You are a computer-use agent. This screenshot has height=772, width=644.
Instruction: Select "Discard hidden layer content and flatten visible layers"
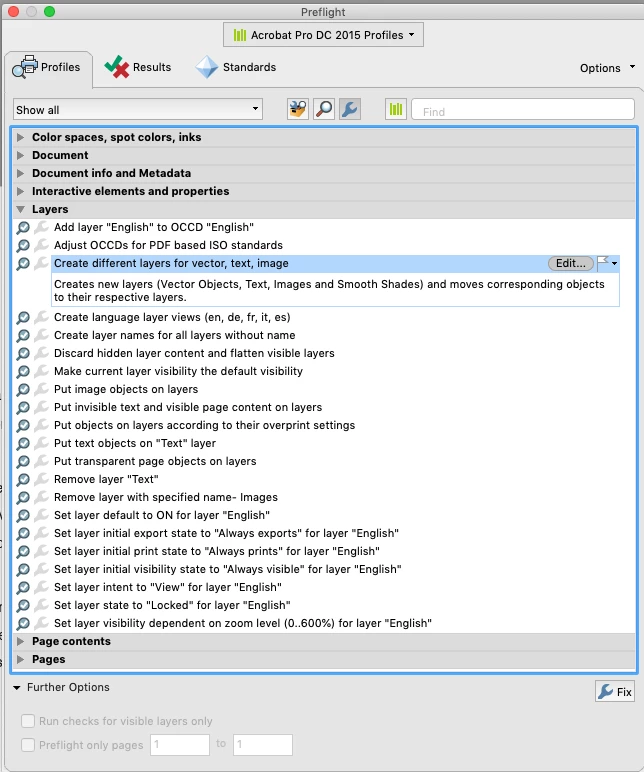194,354
